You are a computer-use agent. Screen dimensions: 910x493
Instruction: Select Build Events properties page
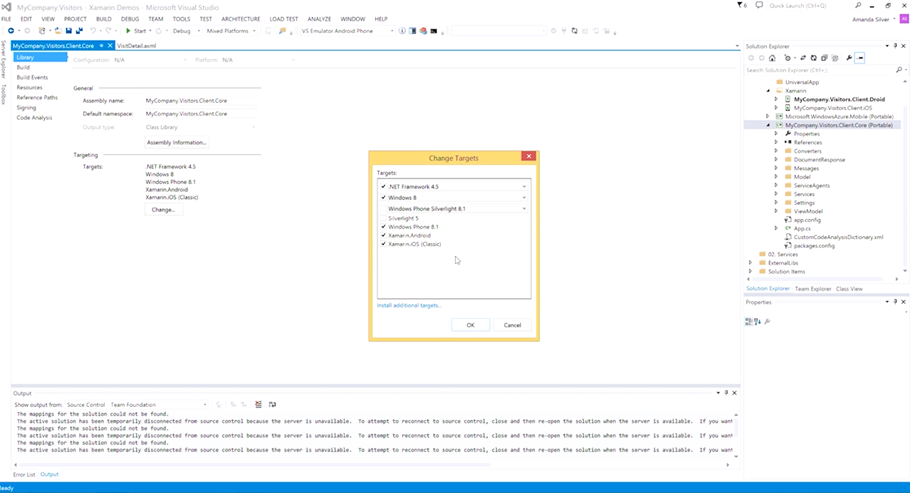pyautogui.click(x=32, y=77)
